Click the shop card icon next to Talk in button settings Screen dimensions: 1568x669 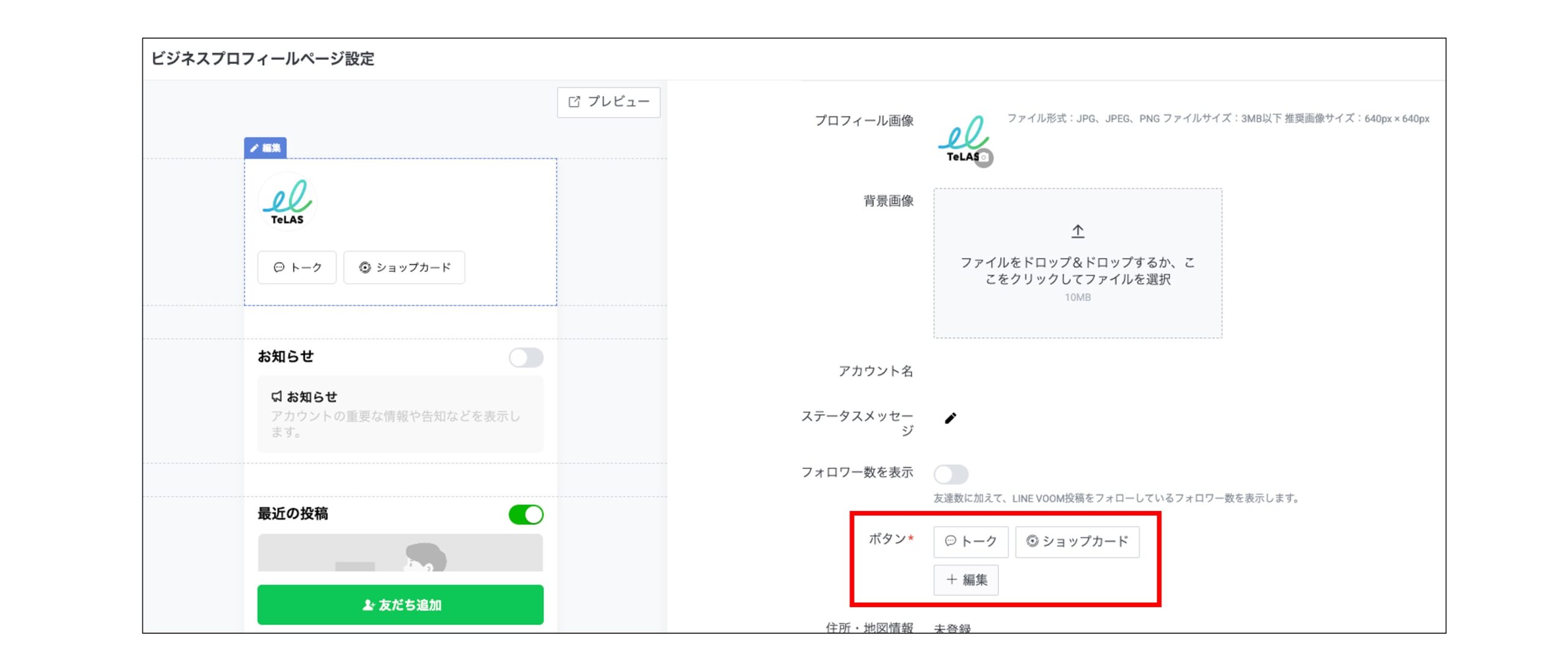tap(1033, 541)
